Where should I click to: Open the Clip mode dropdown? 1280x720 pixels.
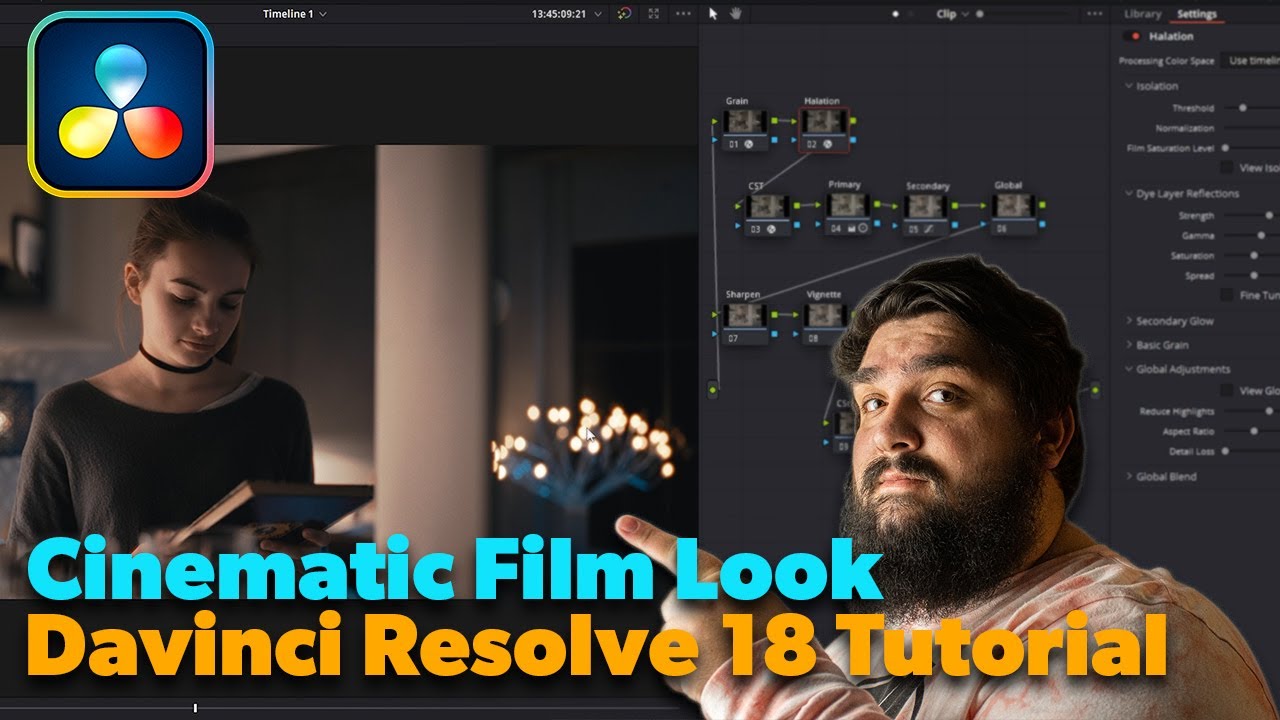click(952, 14)
